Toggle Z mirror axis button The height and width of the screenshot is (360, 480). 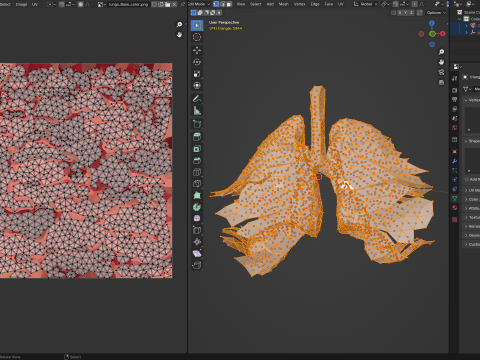coord(411,13)
